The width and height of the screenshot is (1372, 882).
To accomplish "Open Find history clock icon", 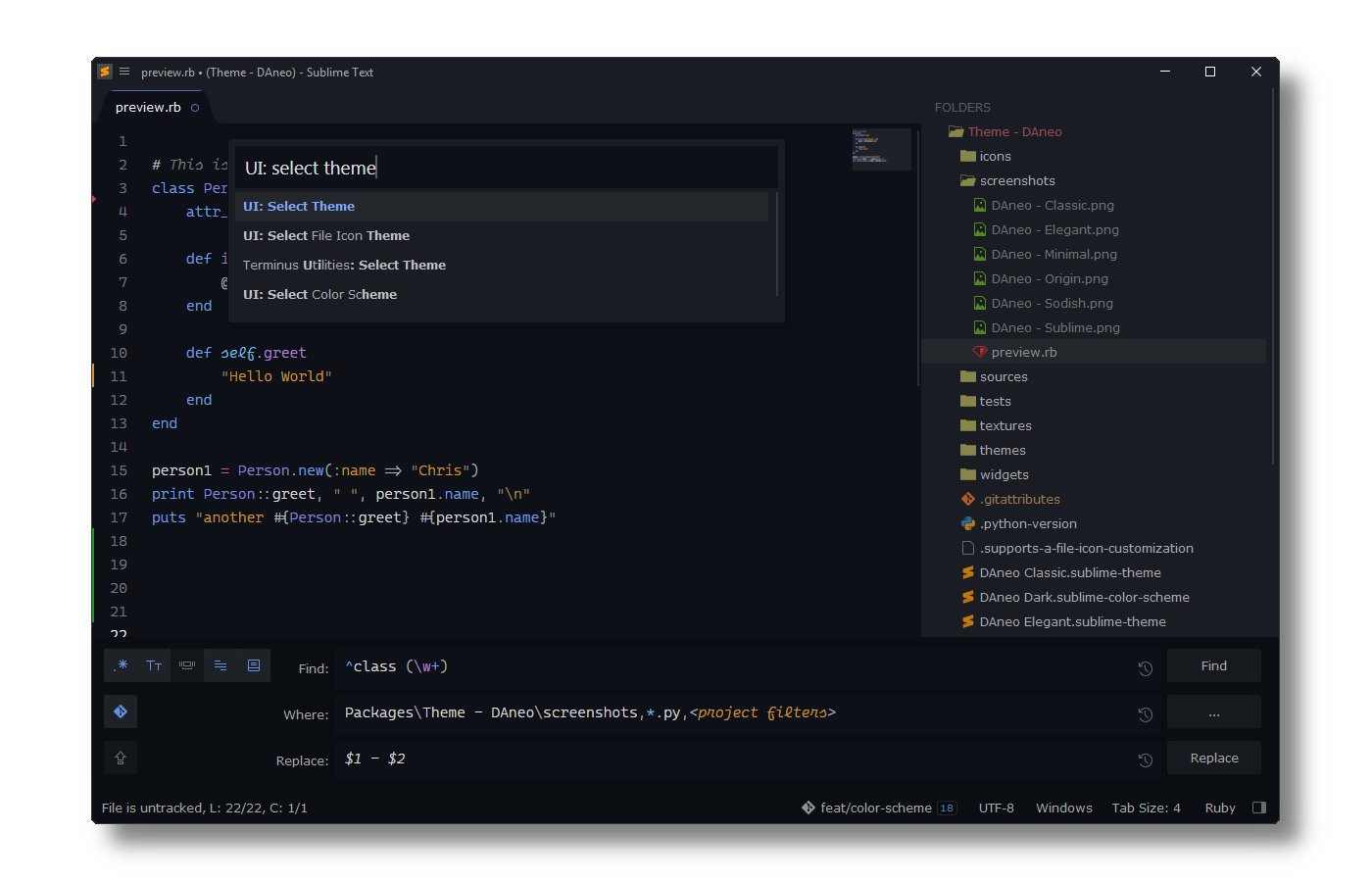I will coord(1145,668).
